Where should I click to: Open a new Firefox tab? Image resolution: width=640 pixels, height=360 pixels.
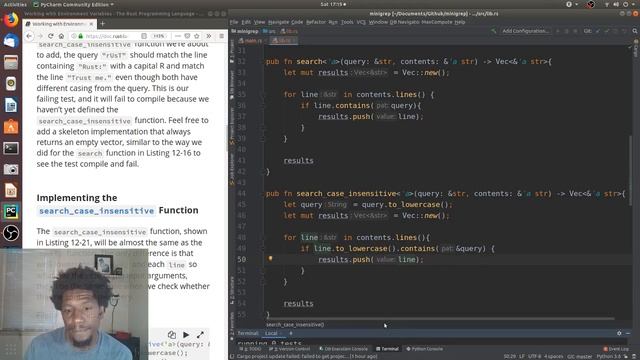(x=102, y=24)
